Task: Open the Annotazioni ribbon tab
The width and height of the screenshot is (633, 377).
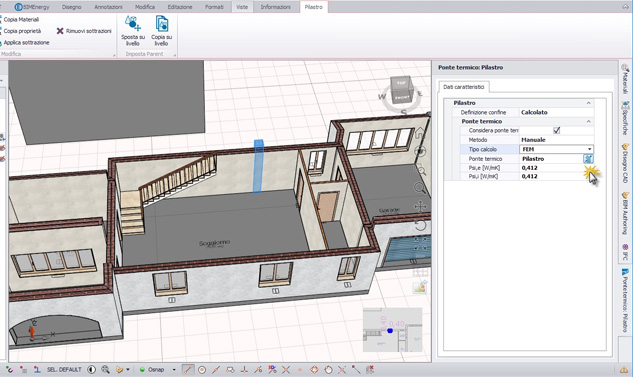Action: coord(108,7)
